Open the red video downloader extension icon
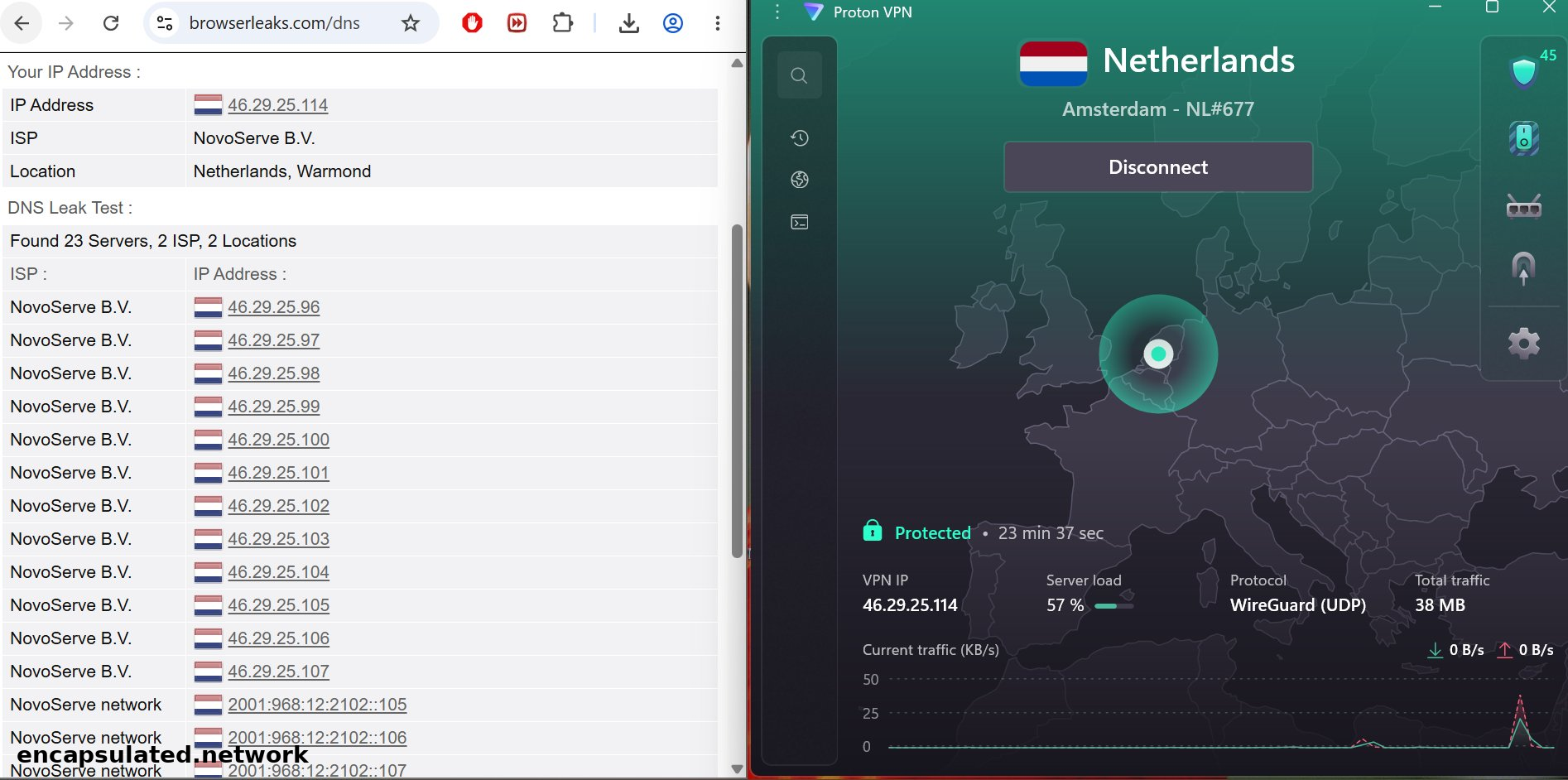 click(x=517, y=23)
